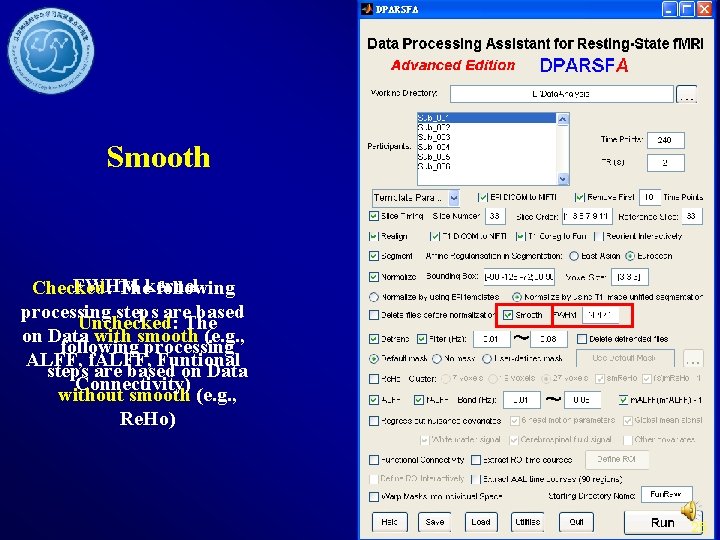
Task: Click the ALFF band lower 0.01 field
Action: (x=521, y=400)
